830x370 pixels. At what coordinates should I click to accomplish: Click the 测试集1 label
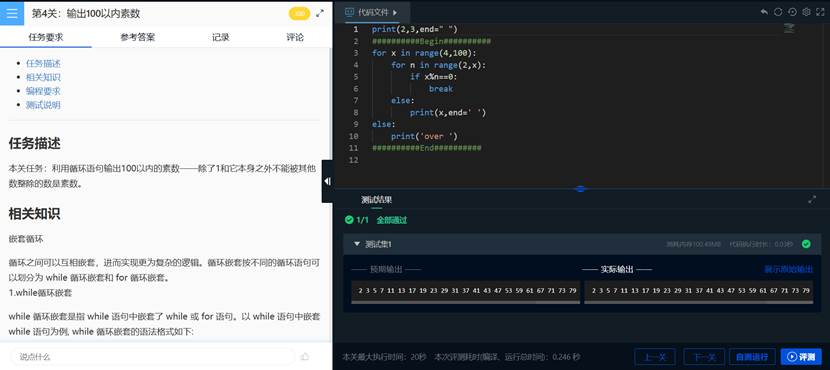(378, 244)
